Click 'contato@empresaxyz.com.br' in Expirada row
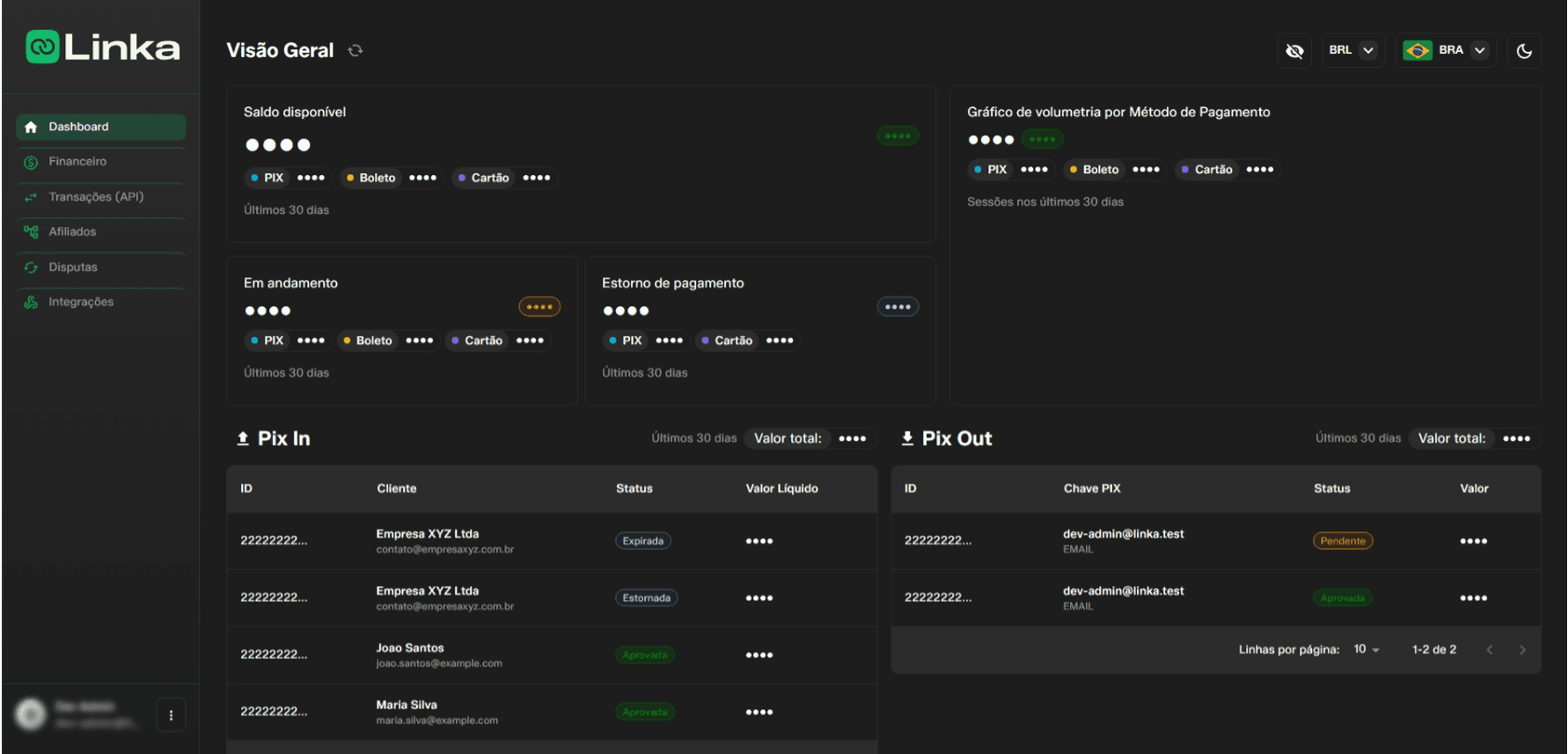Screen dimensions: 1568x754 445,549
